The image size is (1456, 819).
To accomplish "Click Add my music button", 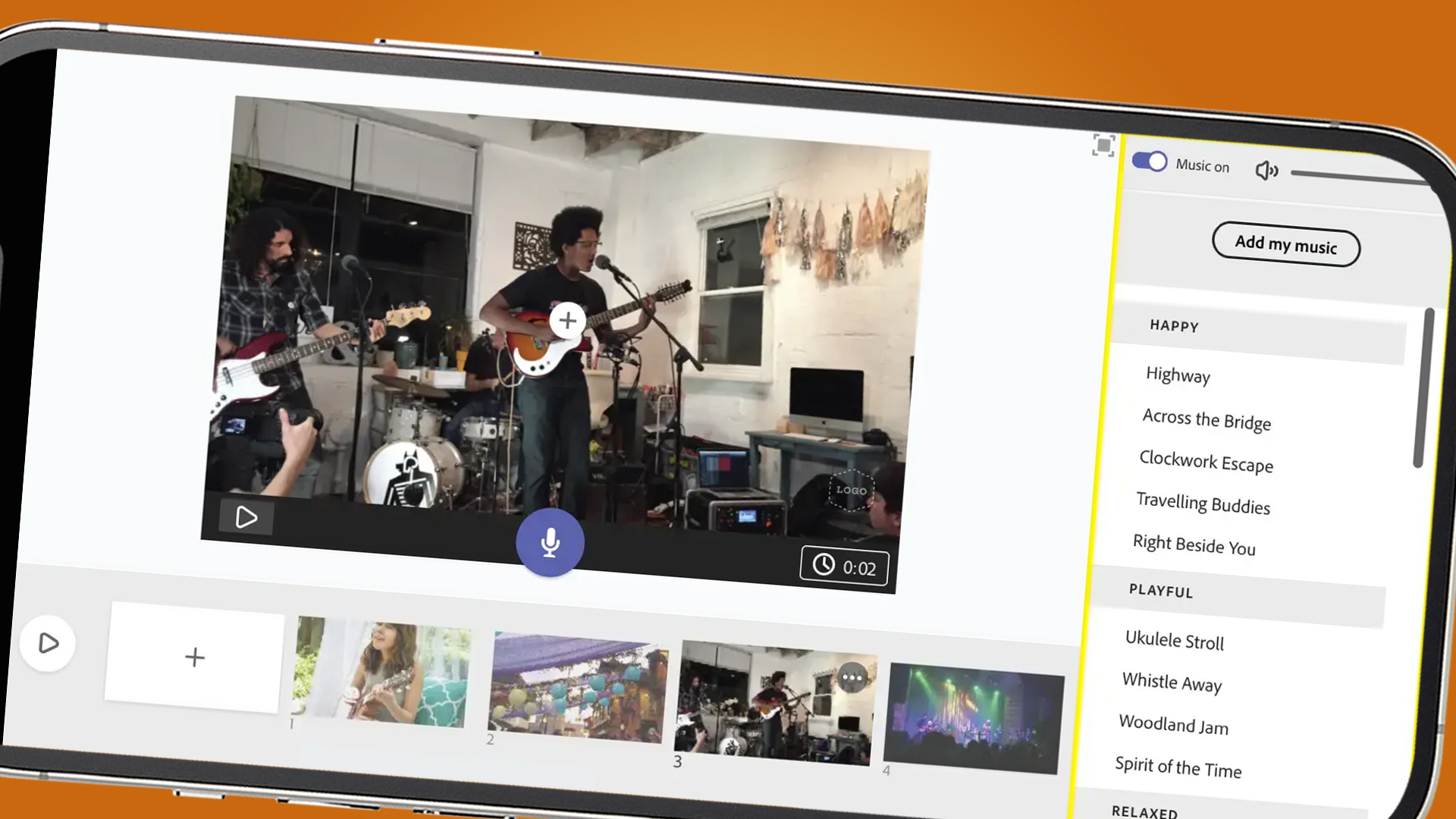I will [1285, 246].
